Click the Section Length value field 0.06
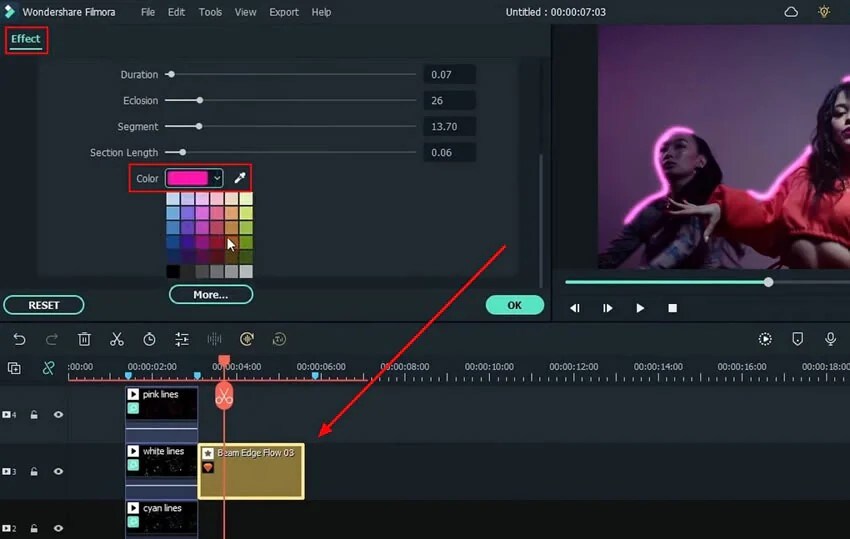850x539 pixels. click(449, 152)
